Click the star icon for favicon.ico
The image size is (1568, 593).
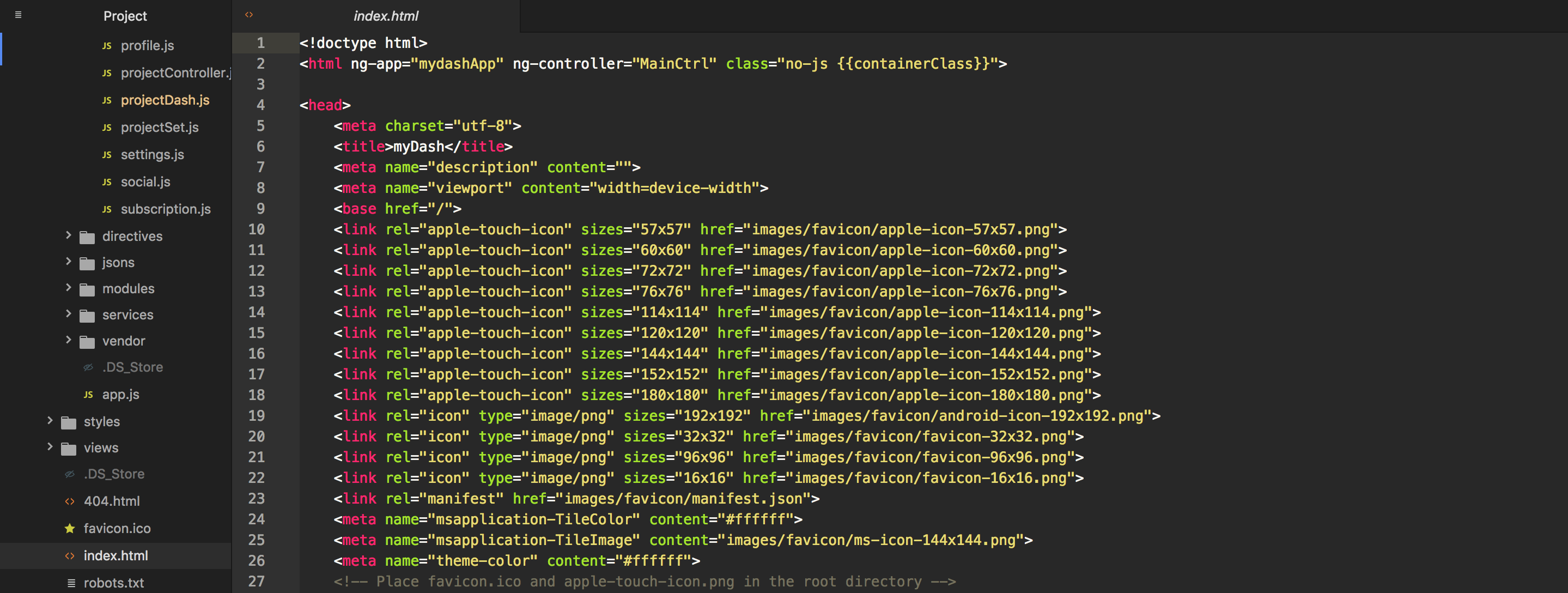tap(70, 529)
